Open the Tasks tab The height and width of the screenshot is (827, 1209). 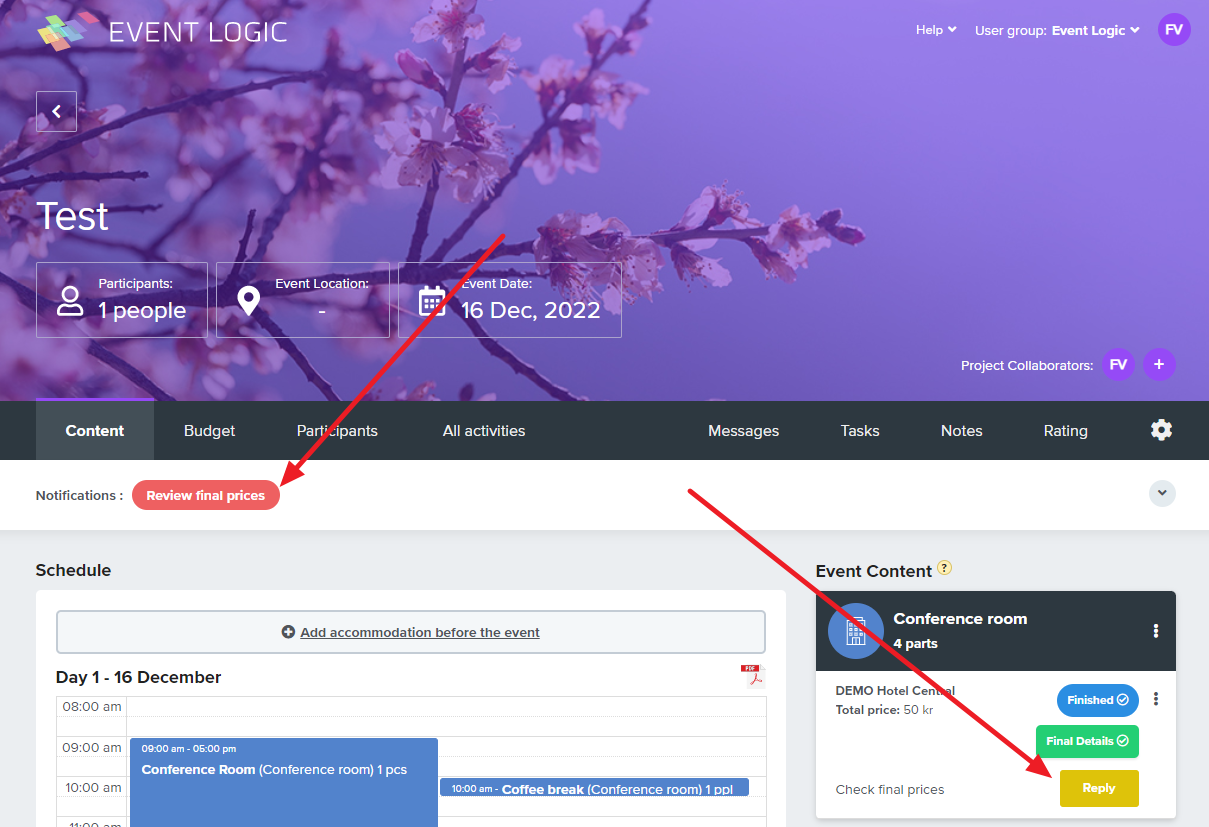point(860,431)
